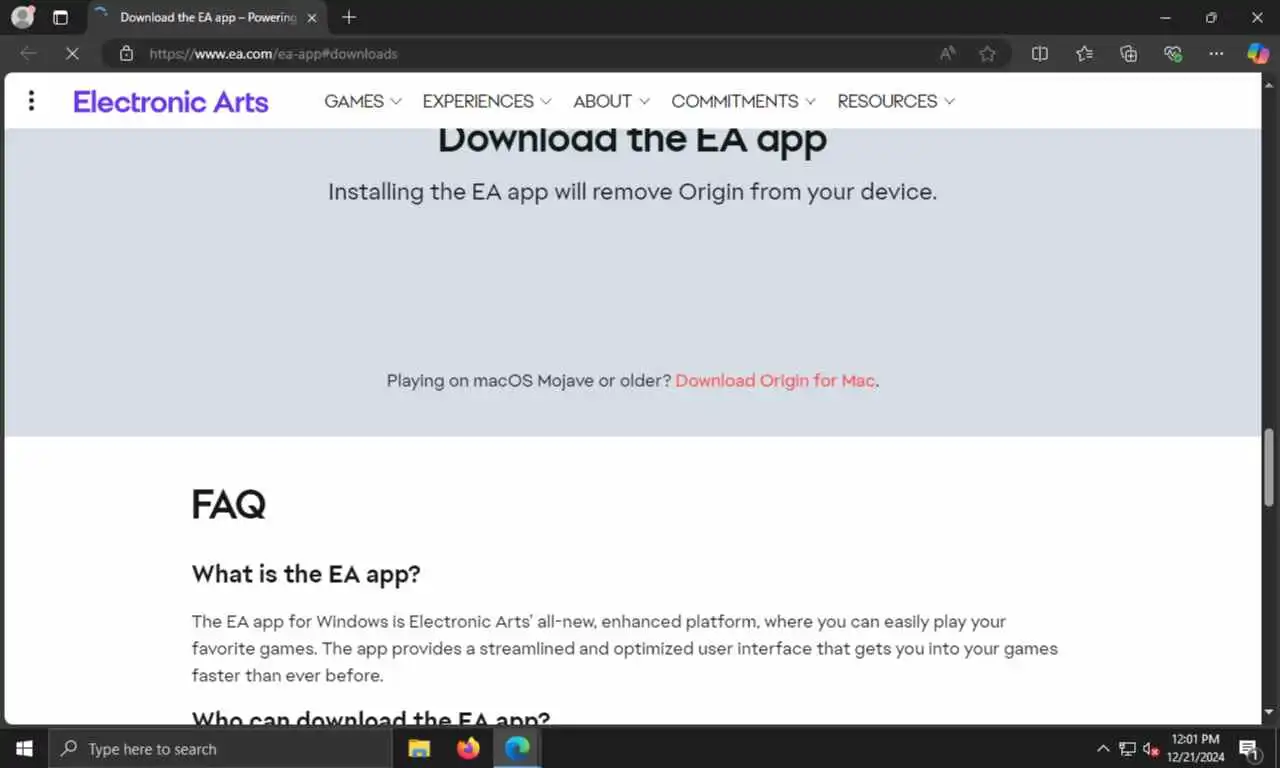Screen dimensions: 1280x768
Task: Open network status tray icon
Action: coord(1127,748)
